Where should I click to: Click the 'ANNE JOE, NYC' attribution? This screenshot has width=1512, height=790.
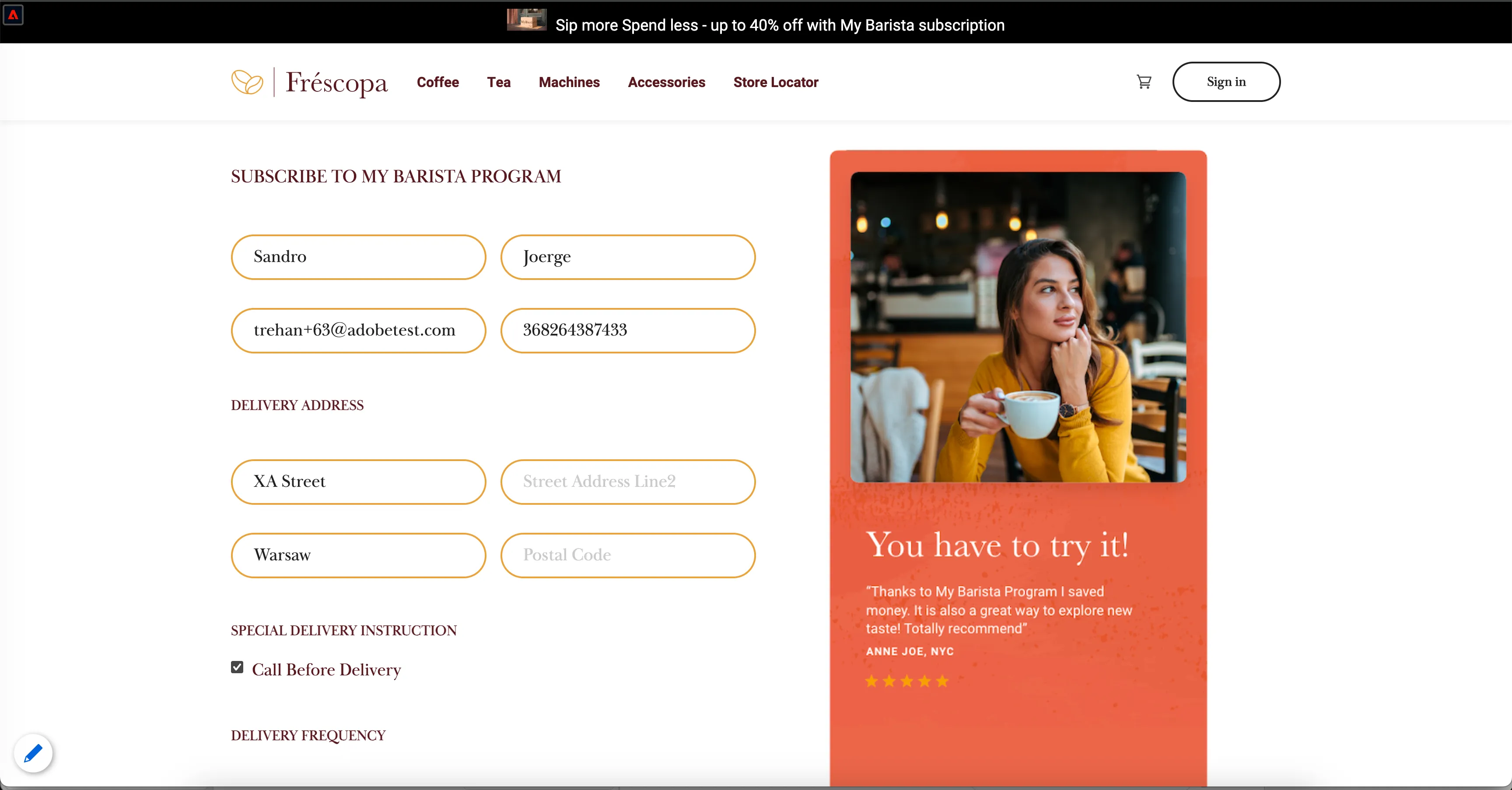(x=910, y=651)
